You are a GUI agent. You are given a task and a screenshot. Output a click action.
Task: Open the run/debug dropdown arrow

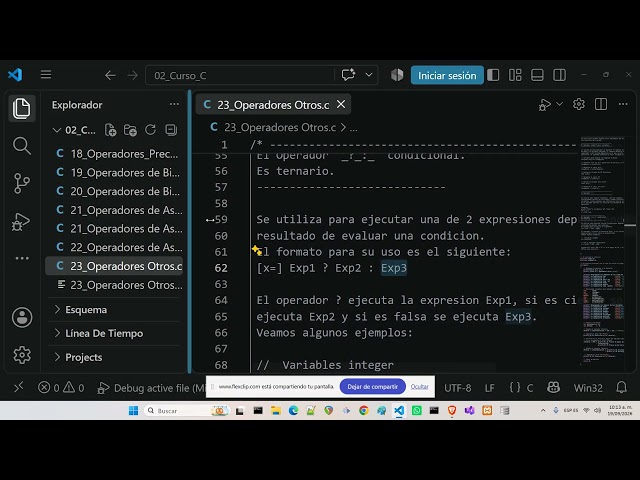tap(560, 104)
